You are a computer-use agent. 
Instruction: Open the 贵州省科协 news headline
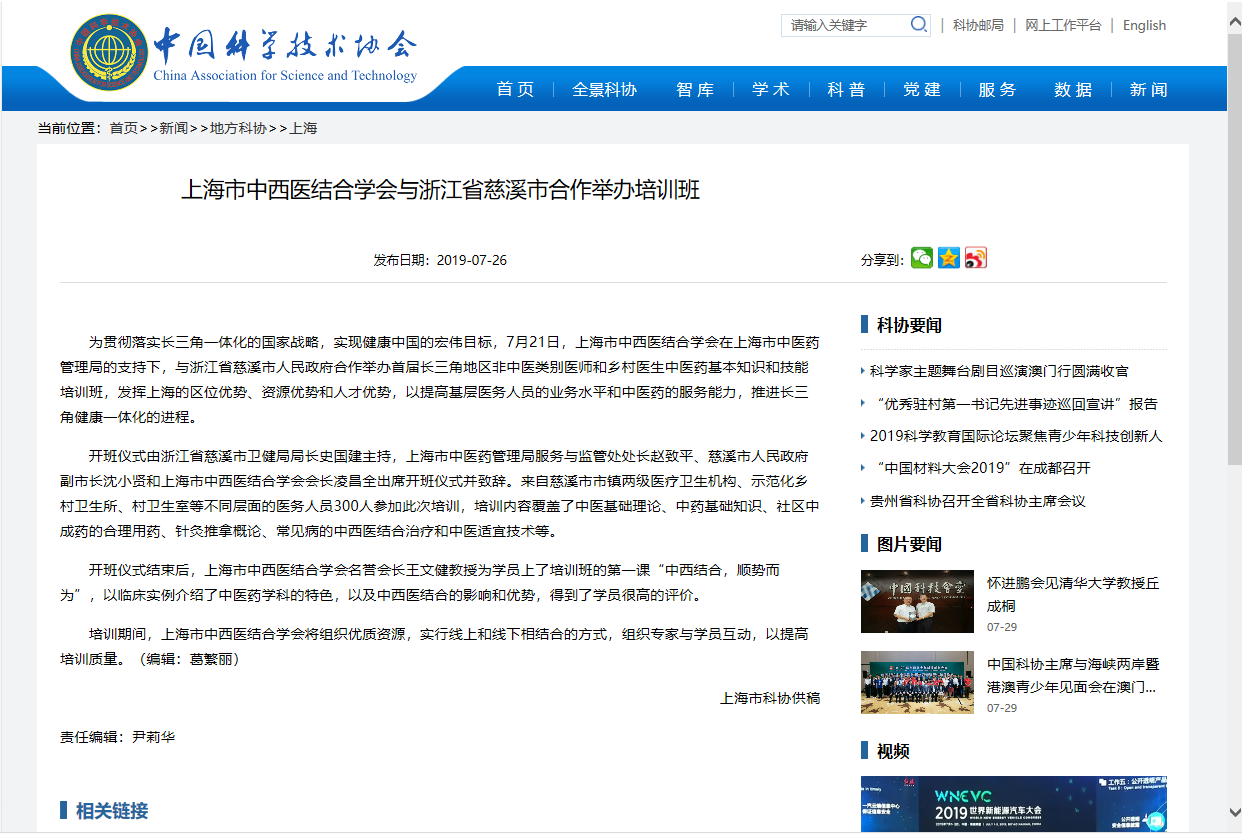click(x=977, y=500)
